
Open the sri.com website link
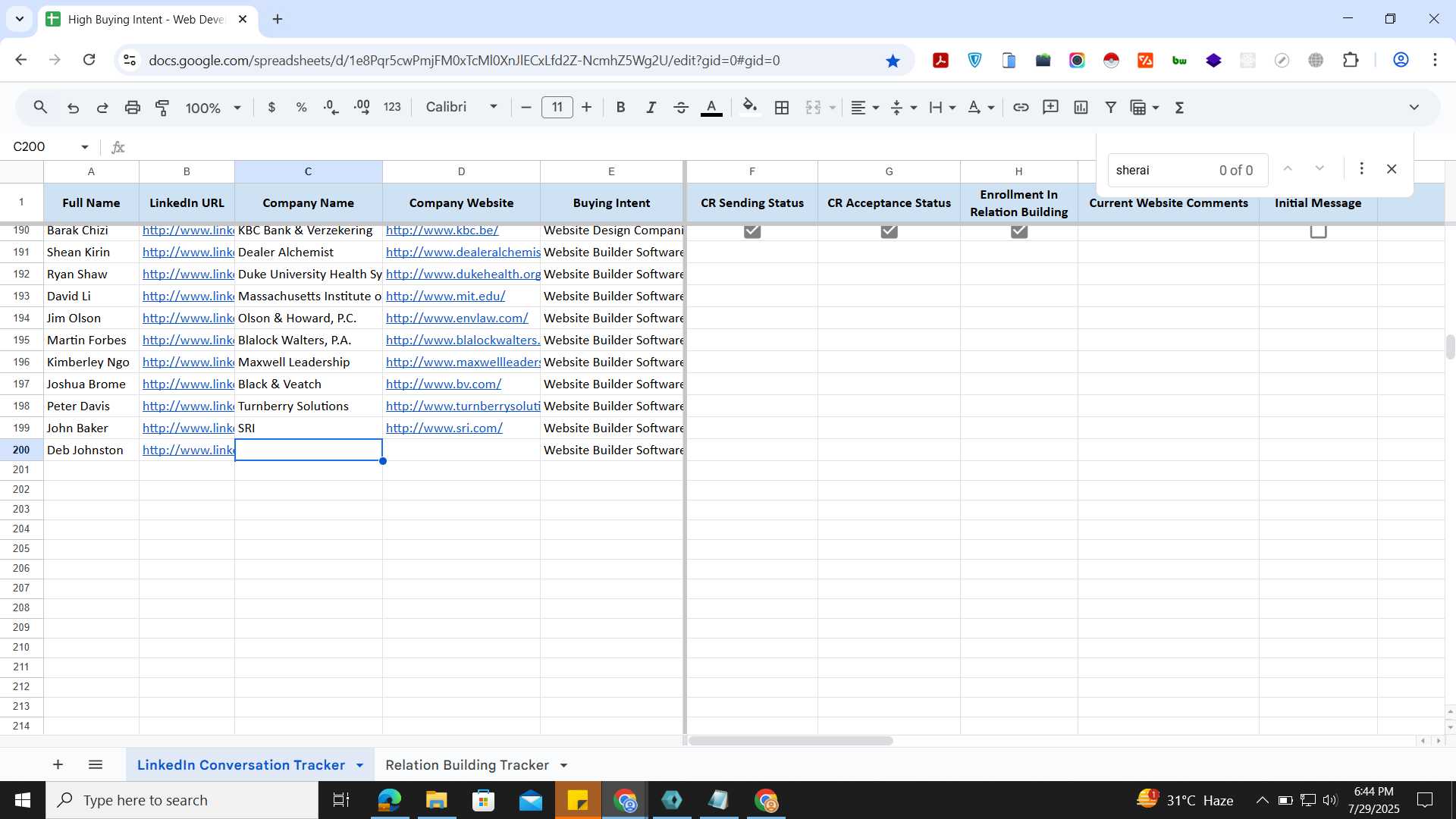coord(444,428)
